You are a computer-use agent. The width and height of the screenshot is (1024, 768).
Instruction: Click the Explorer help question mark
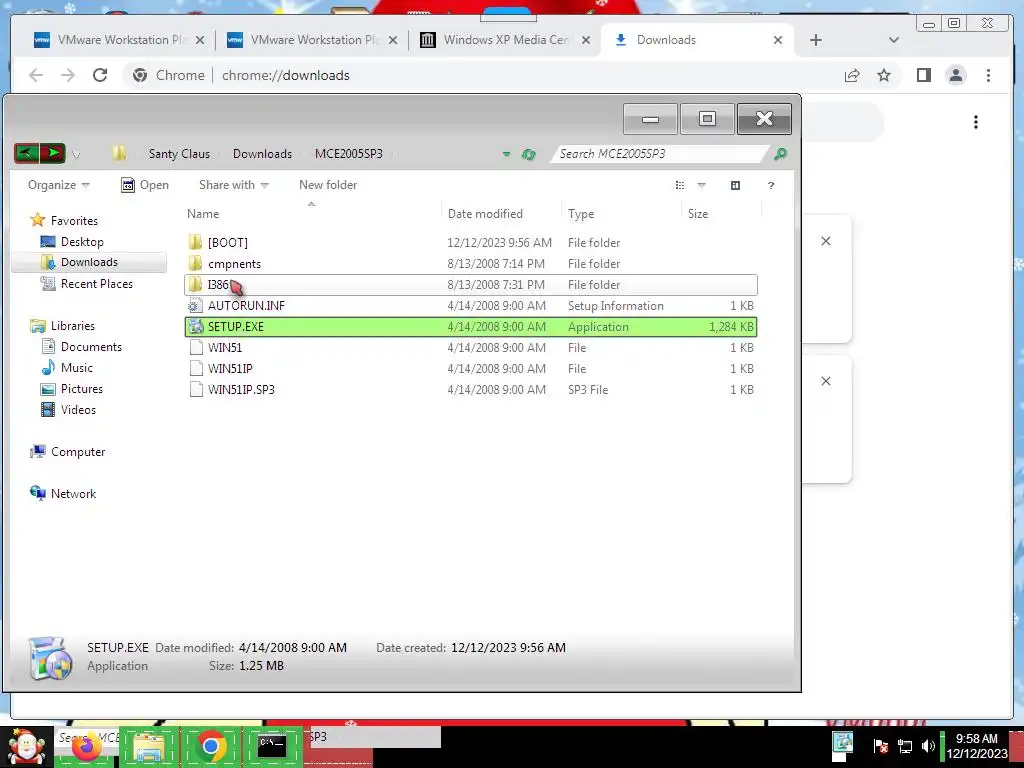771,185
